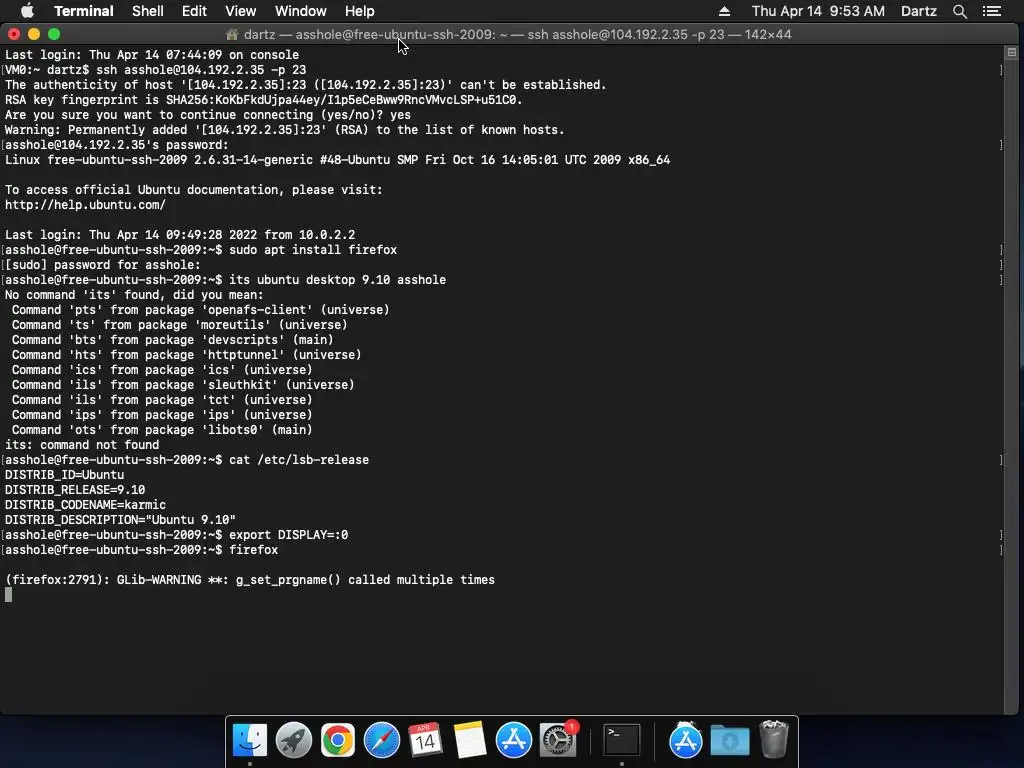Close the Terminal window with red button

coord(14,34)
